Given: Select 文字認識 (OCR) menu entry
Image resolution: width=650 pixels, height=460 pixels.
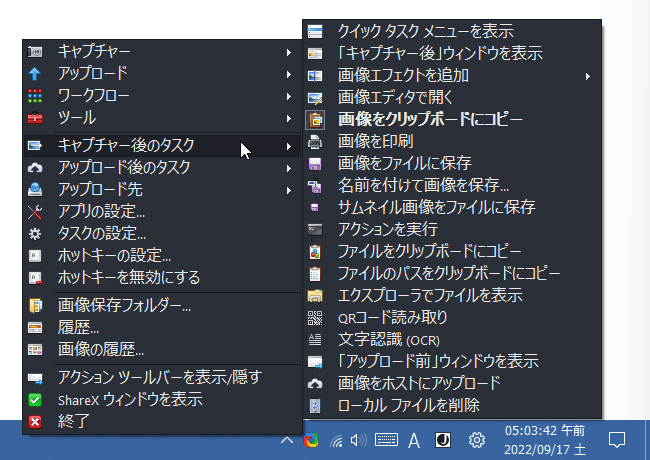Looking at the screenshot, I should point(452,340).
